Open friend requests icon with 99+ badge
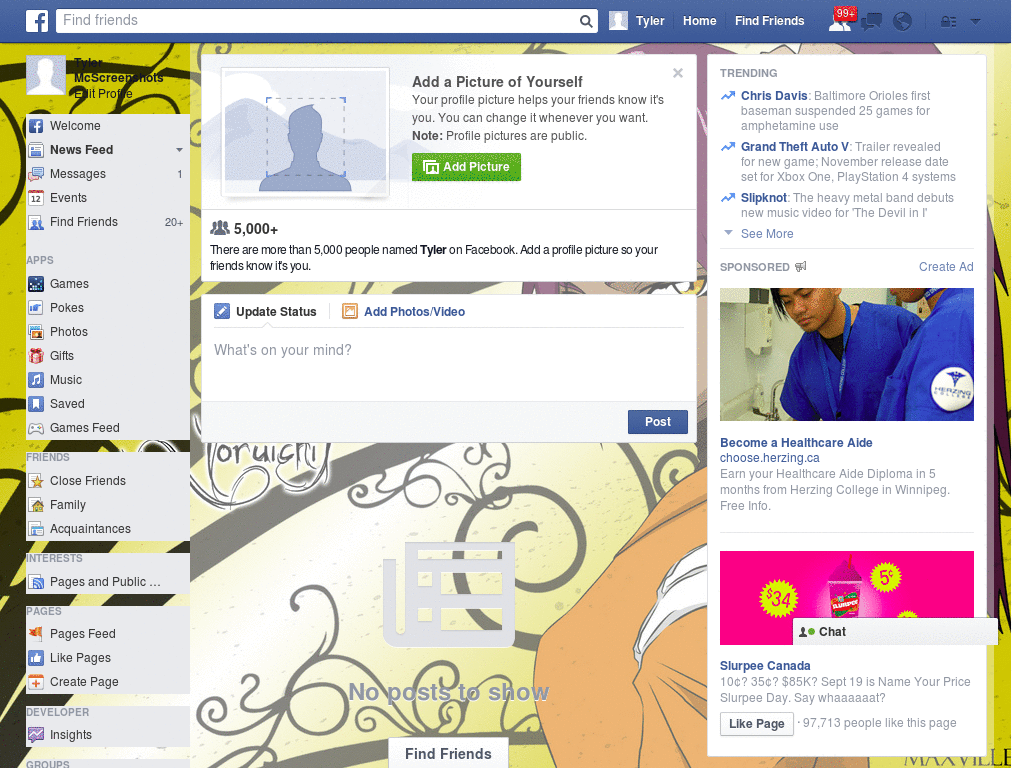Viewport: 1024px width, 768px height. pyautogui.click(x=840, y=21)
